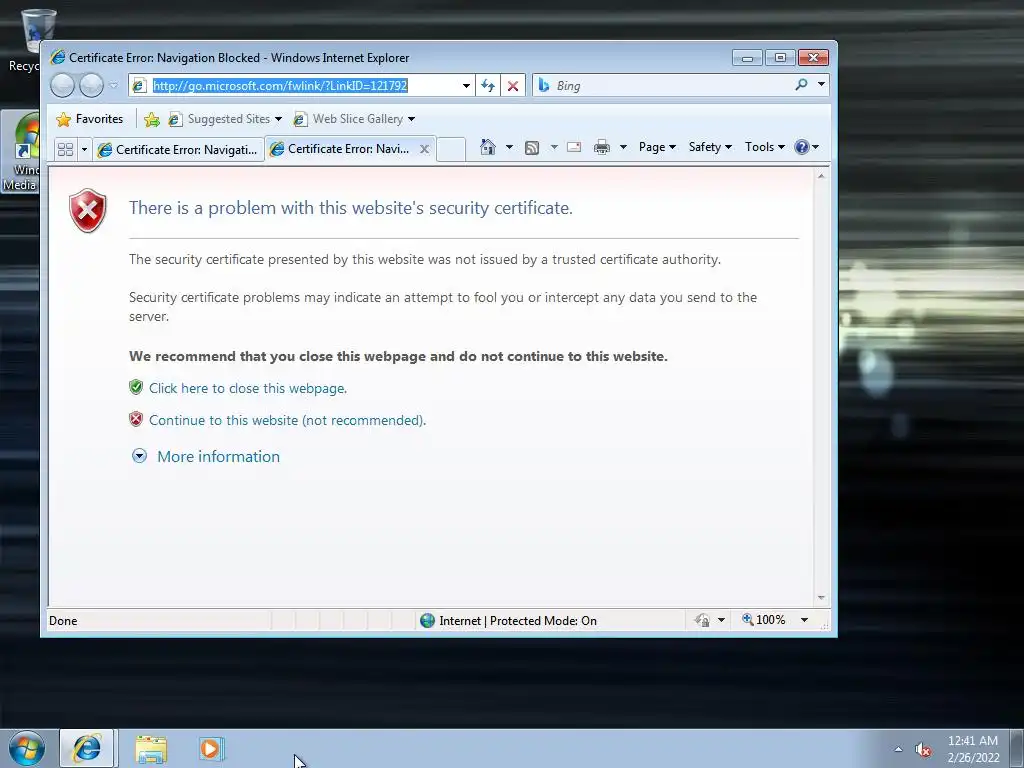Expand the Home button dropdown
Image resolution: width=1024 pixels, height=768 pixels.
[x=509, y=147]
